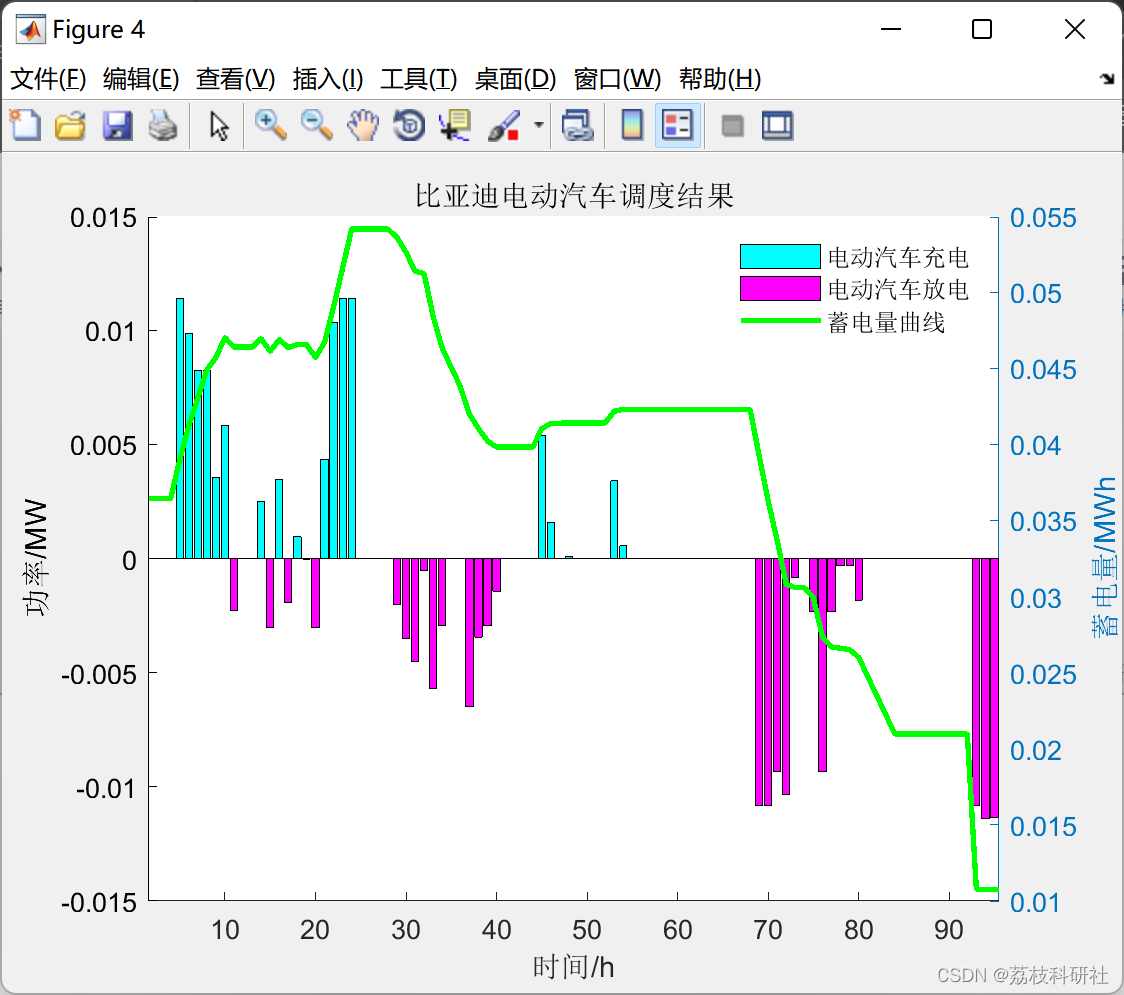This screenshot has width=1124, height=995.
Task: Click x-axis tick label 10
Action: [x=224, y=930]
